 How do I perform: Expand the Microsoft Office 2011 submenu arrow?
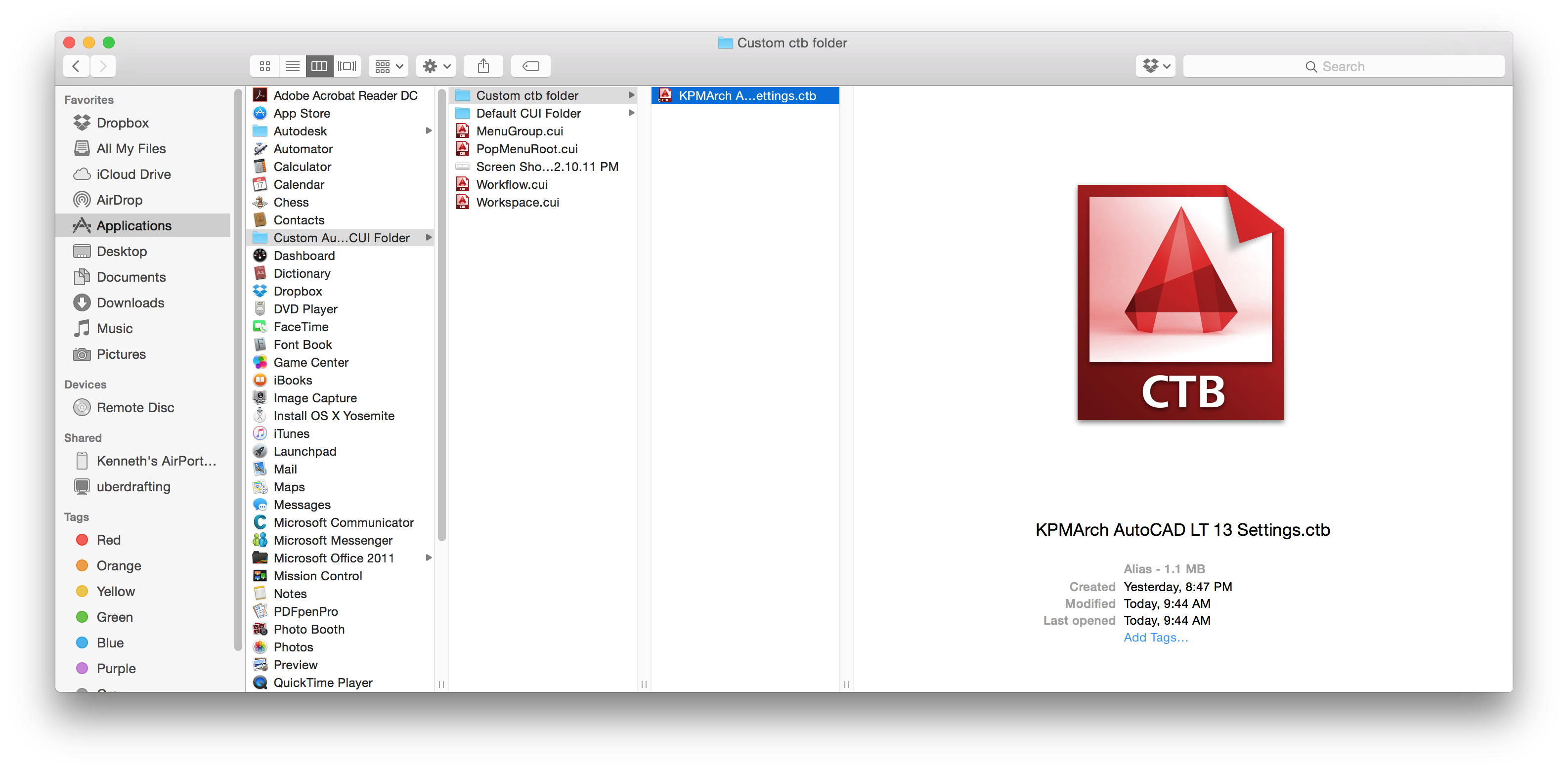pyautogui.click(x=430, y=557)
